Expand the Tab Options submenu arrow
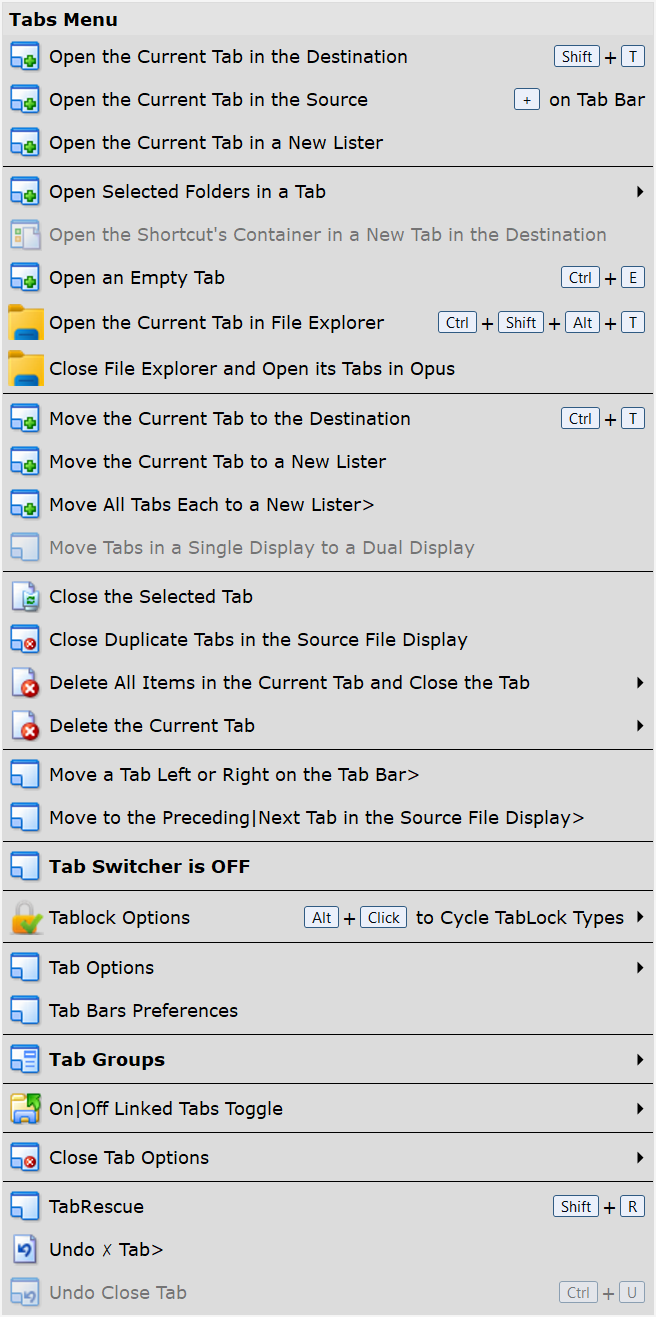656x1317 pixels. (640, 968)
